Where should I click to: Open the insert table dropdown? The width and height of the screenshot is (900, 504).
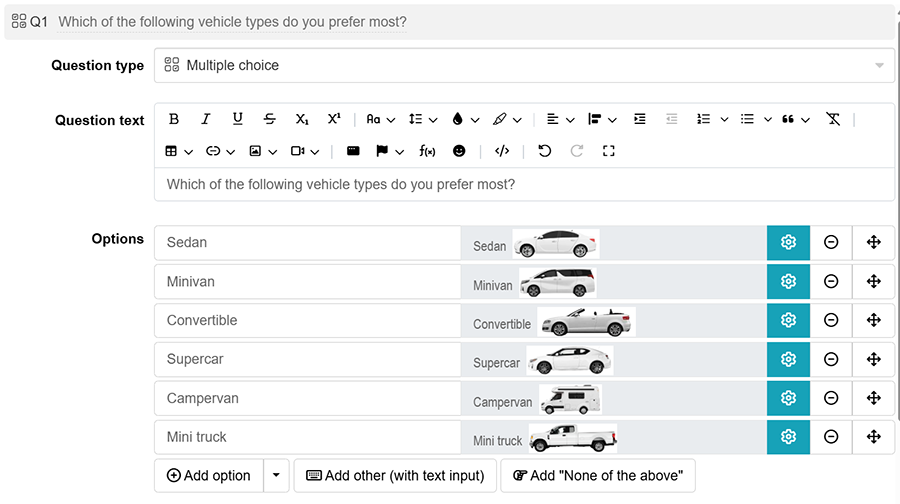point(179,151)
